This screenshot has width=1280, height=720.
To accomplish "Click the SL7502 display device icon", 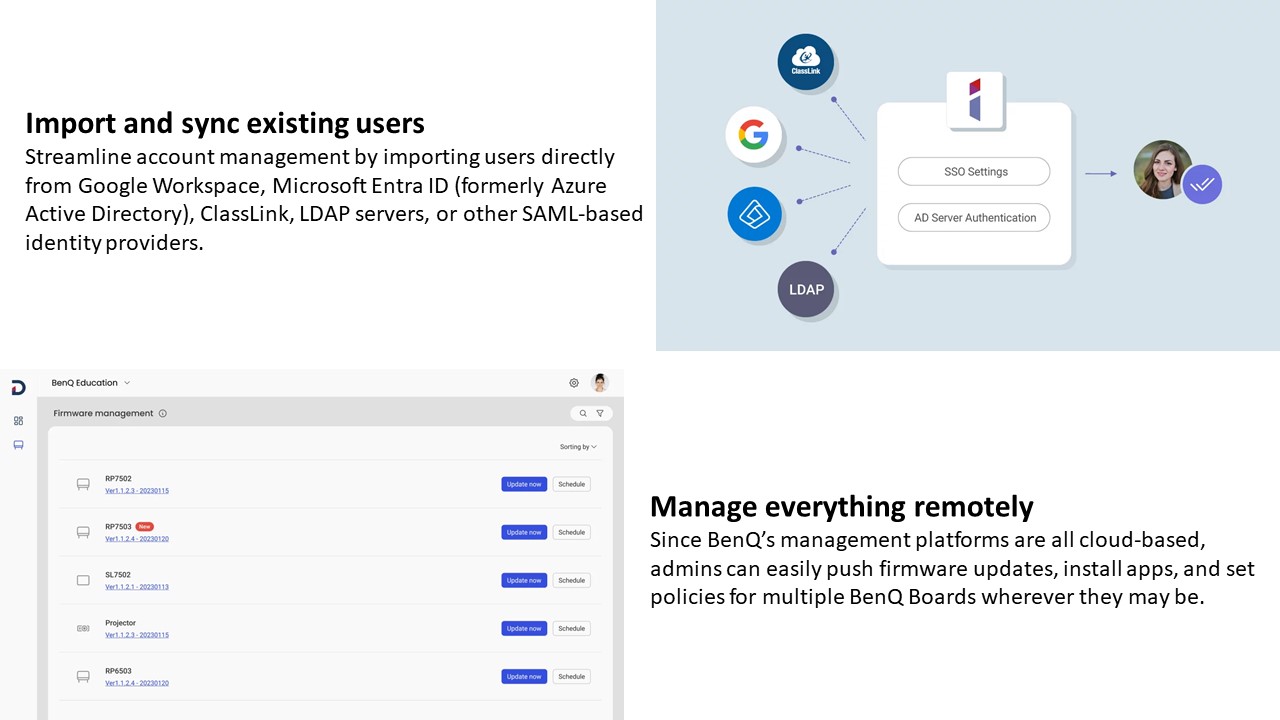I will (x=83, y=580).
